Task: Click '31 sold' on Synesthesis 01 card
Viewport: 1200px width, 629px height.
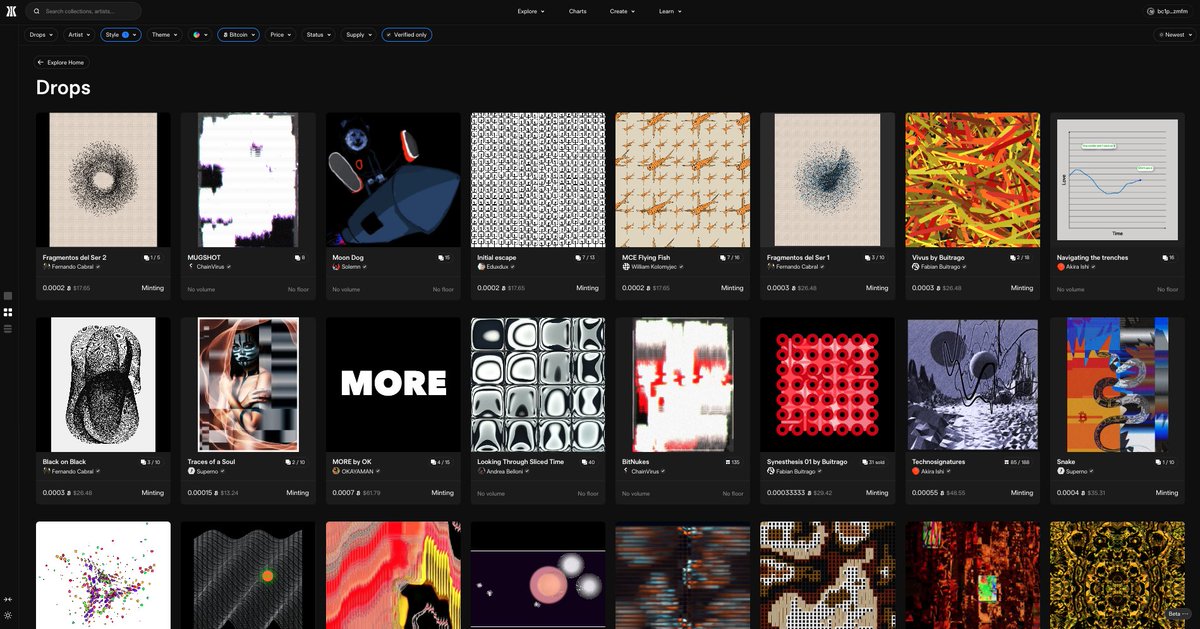Action: pos(876,462)
